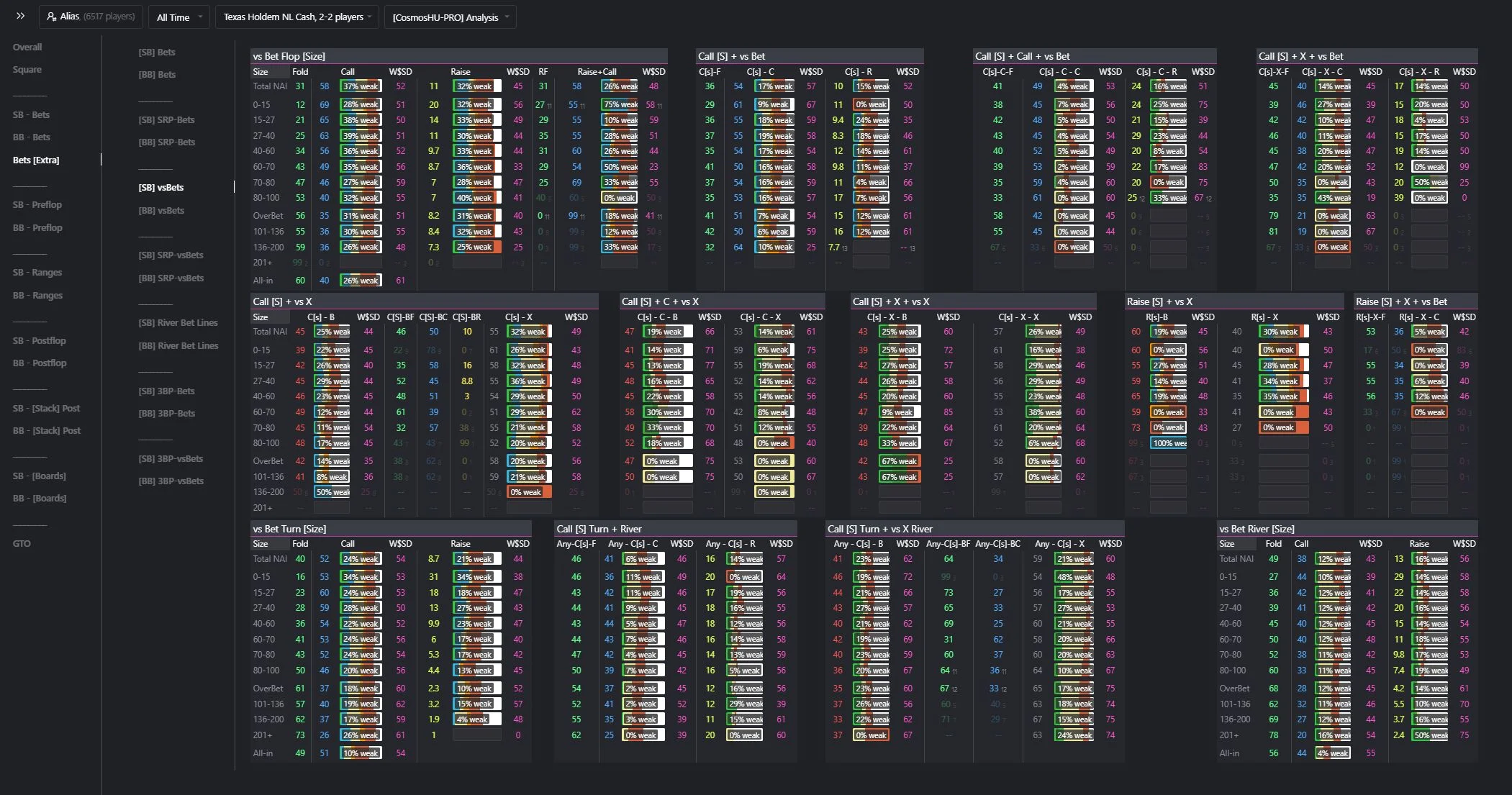Open [SB] River Bet Lines report

178,323
